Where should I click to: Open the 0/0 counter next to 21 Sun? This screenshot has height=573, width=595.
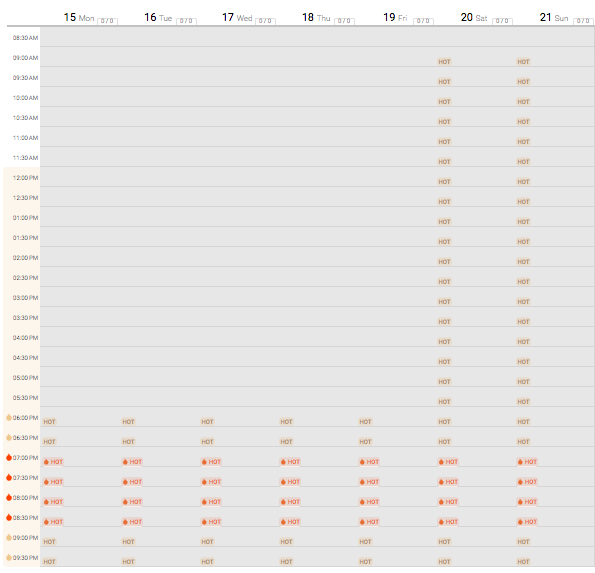[583, 21]
